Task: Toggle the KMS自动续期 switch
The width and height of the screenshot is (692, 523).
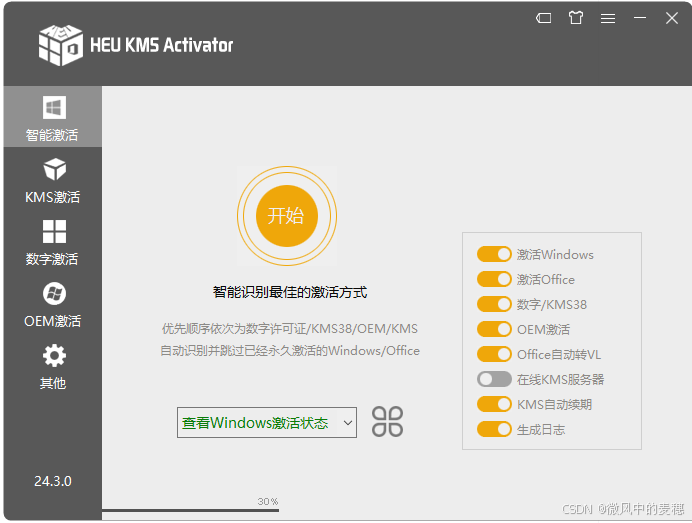Action: click(494, 404)
